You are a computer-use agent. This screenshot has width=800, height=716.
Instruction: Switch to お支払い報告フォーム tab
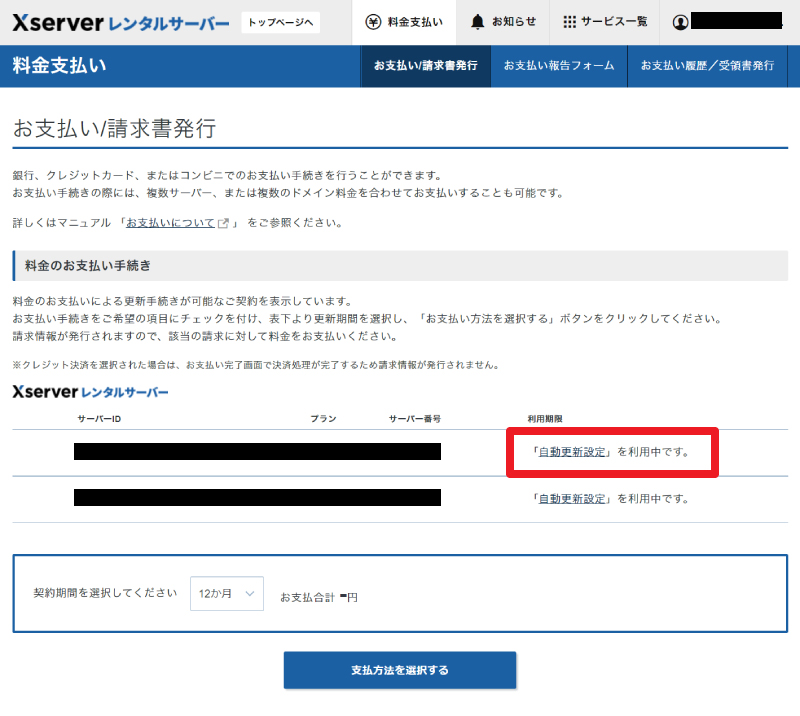tap(559, 66)
